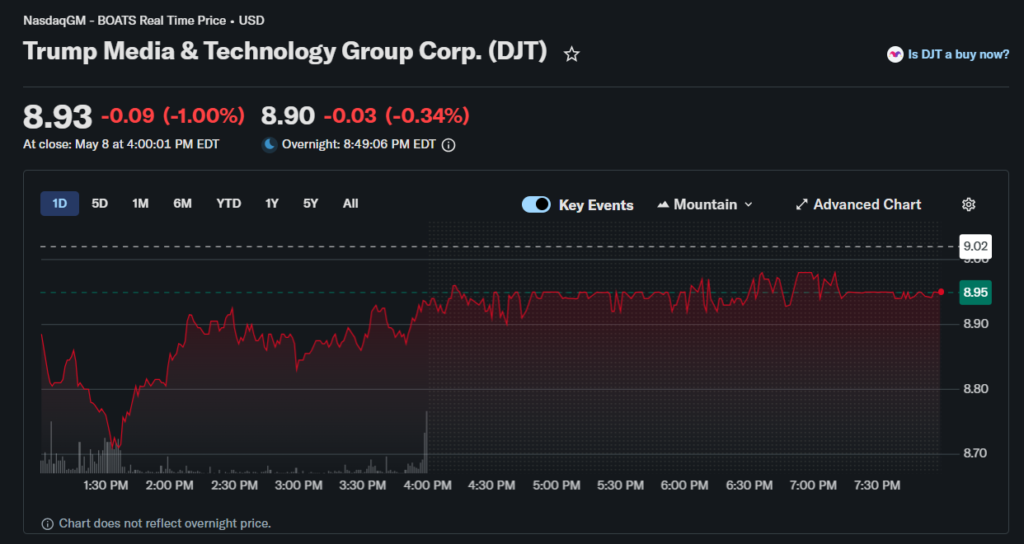The height and width of the screenshot is (544, 1024).
Task: Click the 'Is DJT a buy now?' logo icon
Action: tap(895, 54)
